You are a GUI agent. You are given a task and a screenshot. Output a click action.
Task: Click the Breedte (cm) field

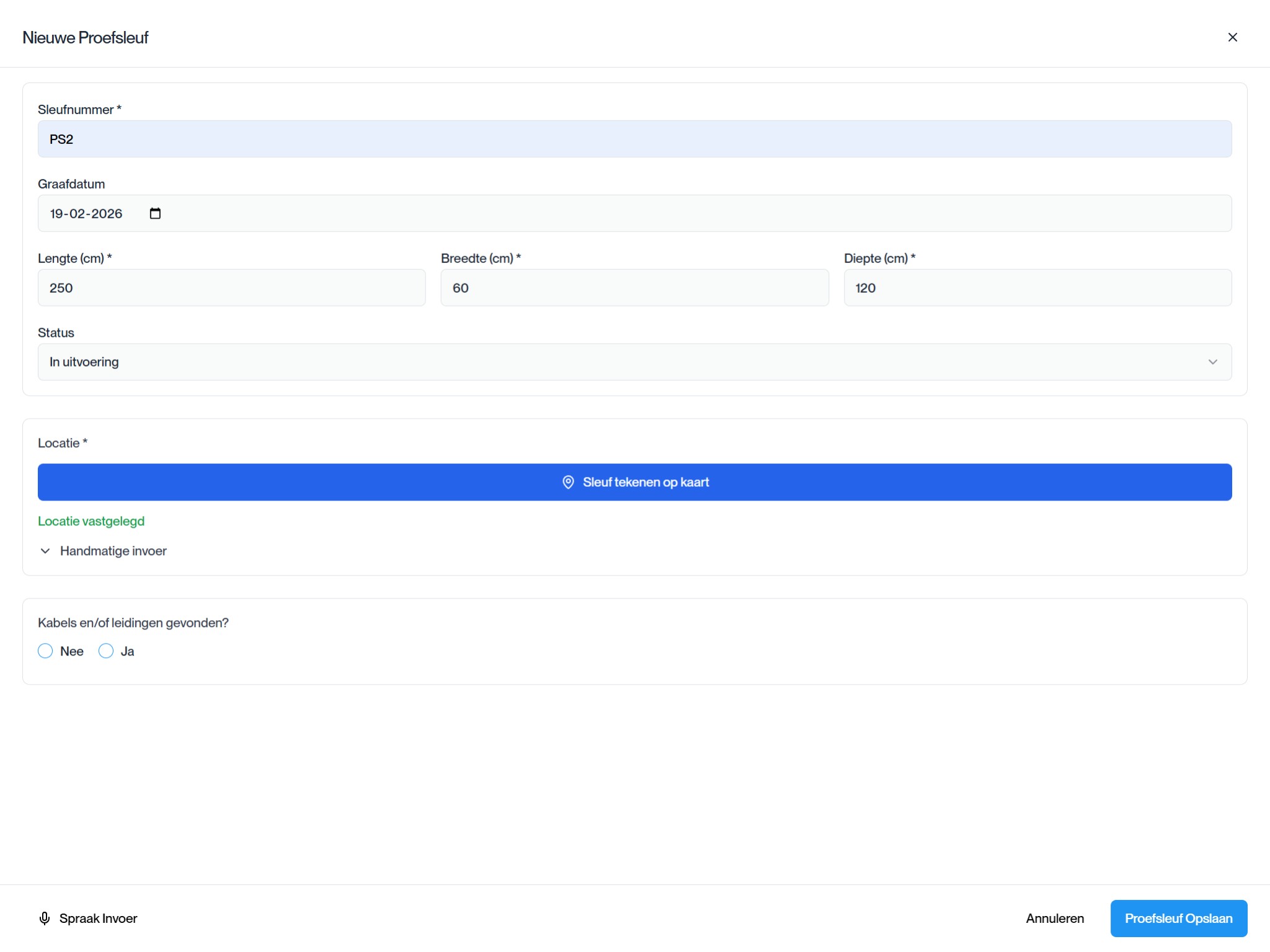click(x=634, y=288)
